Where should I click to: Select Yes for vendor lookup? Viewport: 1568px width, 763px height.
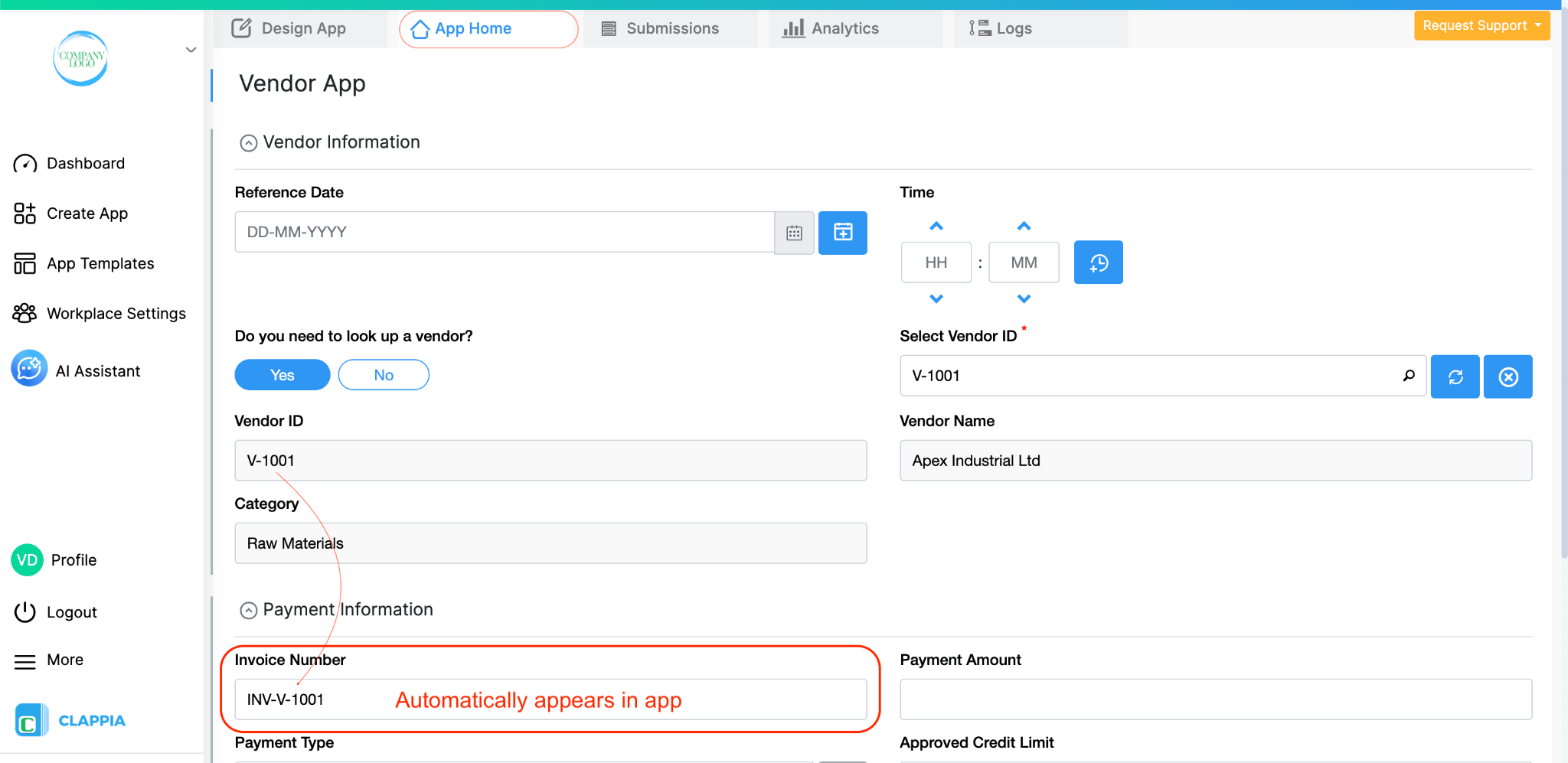282,374
